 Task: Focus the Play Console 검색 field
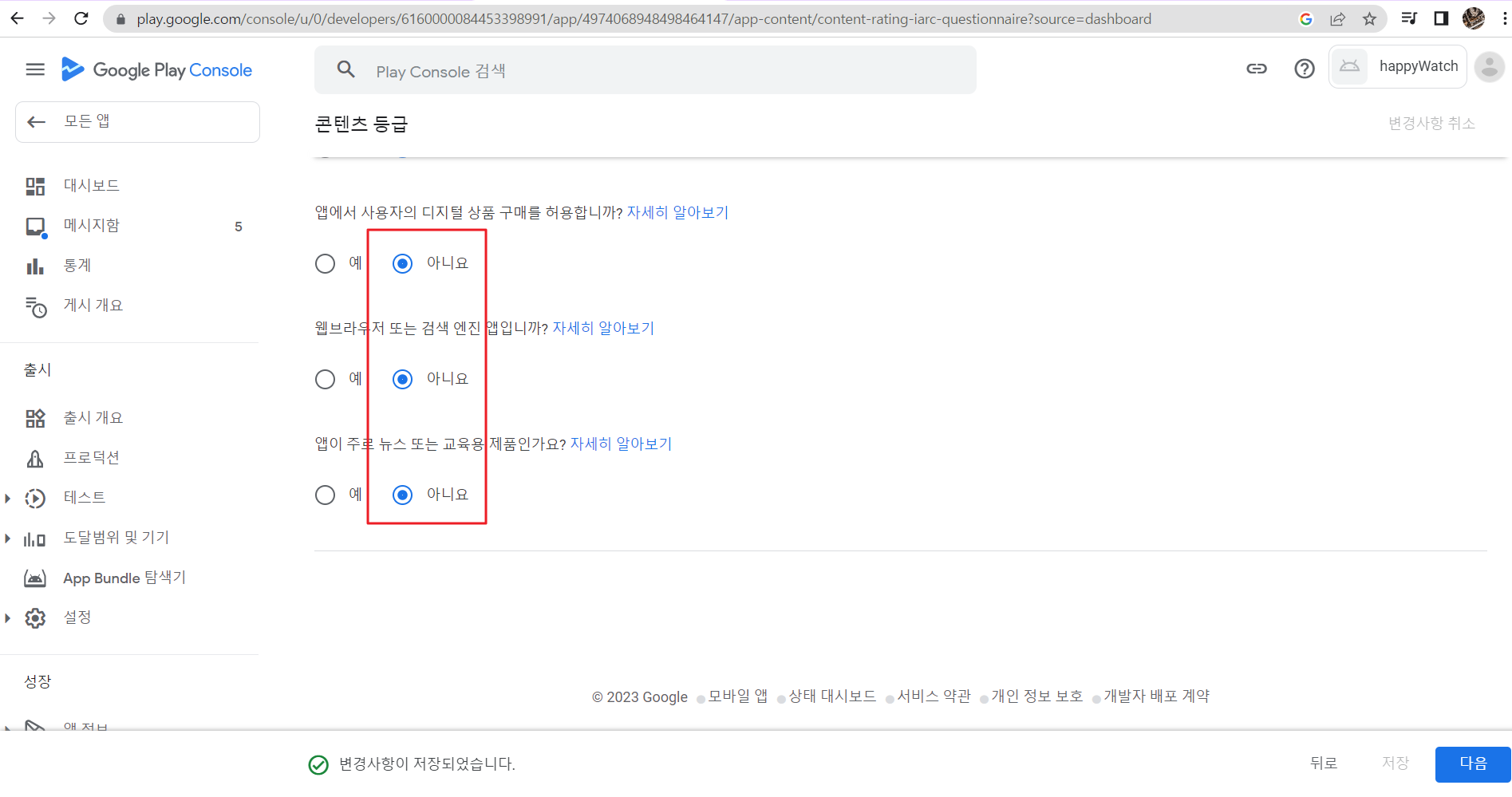tap(645, 70)
